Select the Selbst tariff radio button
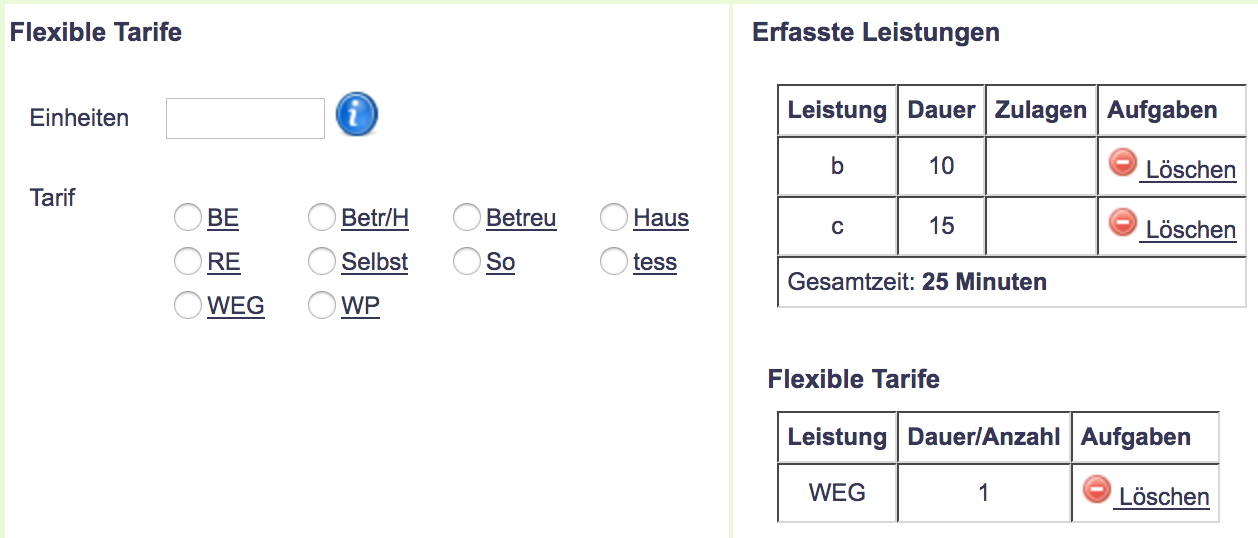Screen dimensions: 1258x538 (322, 262)
